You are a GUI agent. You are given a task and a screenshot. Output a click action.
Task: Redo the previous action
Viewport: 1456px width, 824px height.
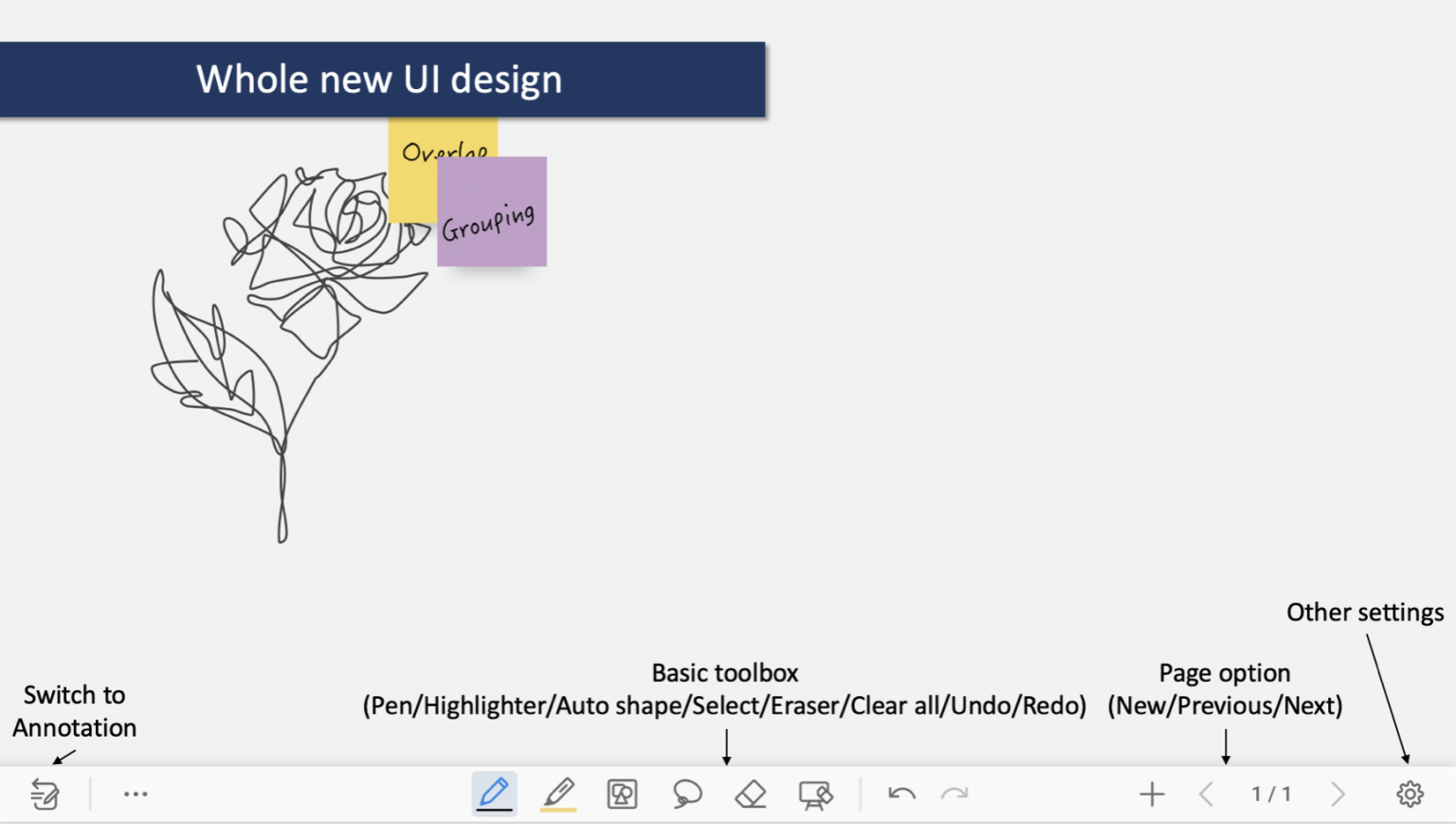click(955, 794)
